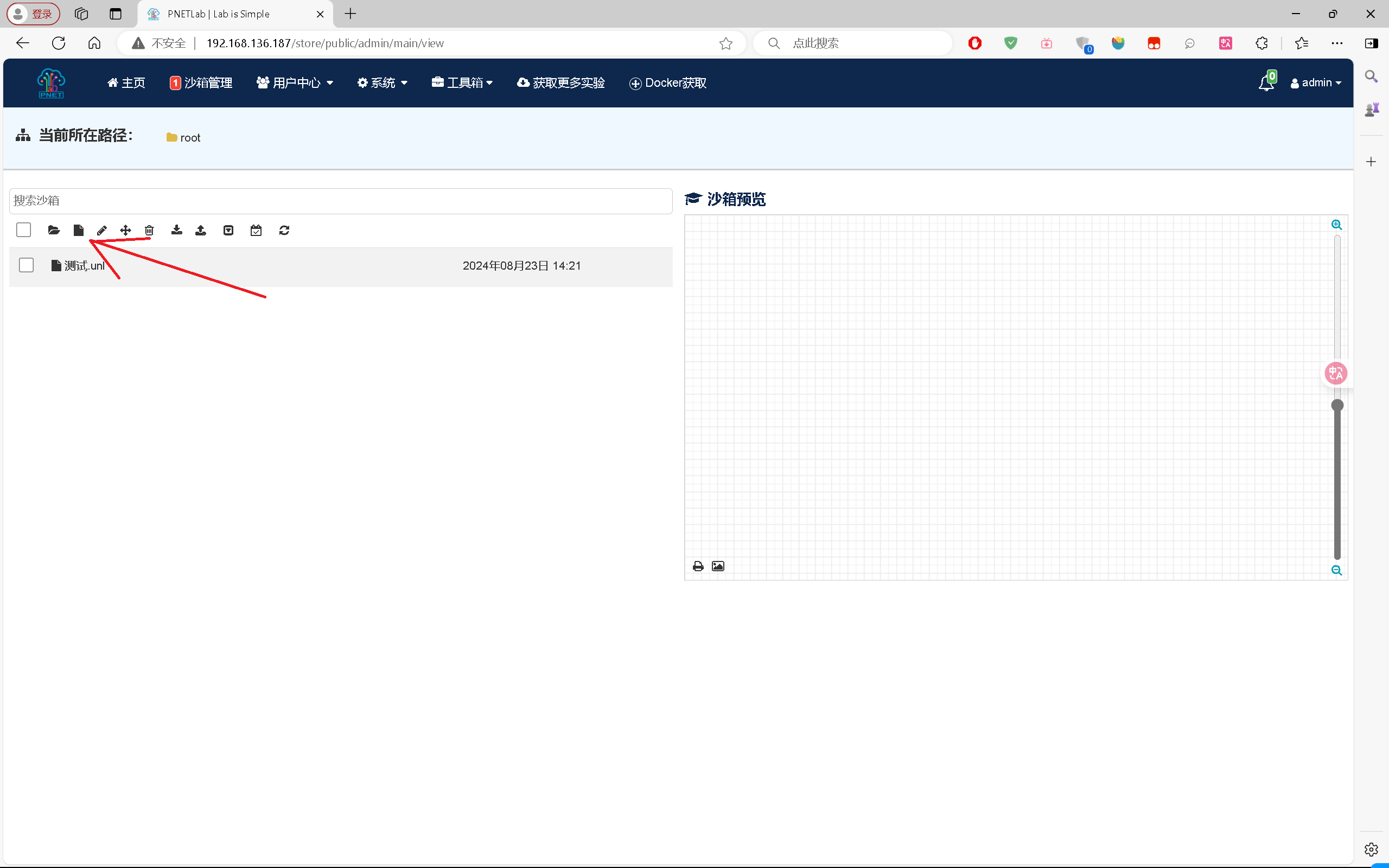Open the 沙箱管理 menu item
1389x868 pixels.
[x=201, y=82]
